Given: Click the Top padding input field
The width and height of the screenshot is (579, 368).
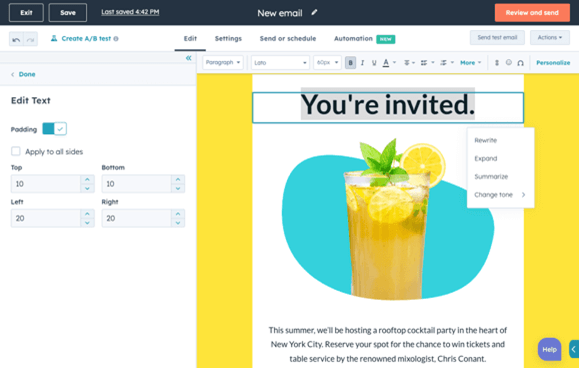Looking at the screenshot, I should click(46, 184).
